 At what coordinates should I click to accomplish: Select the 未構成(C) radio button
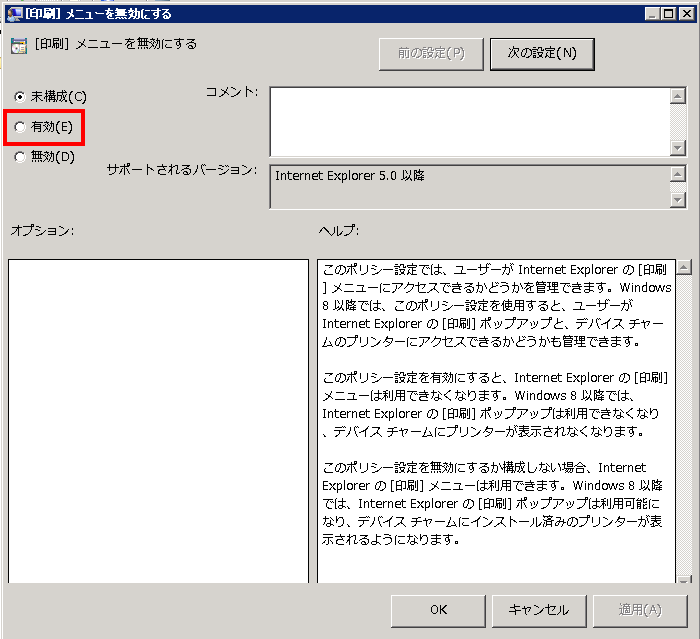point(20,97)
